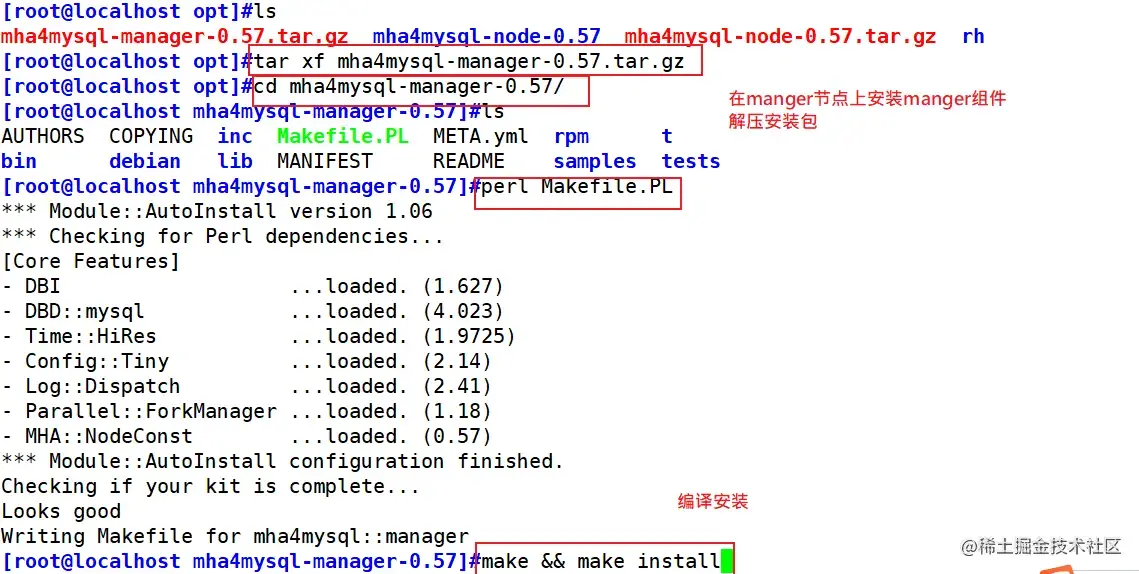Click the 'rpm' directory entry
The image size is (1139, 574).
click(x=572, y=137)
